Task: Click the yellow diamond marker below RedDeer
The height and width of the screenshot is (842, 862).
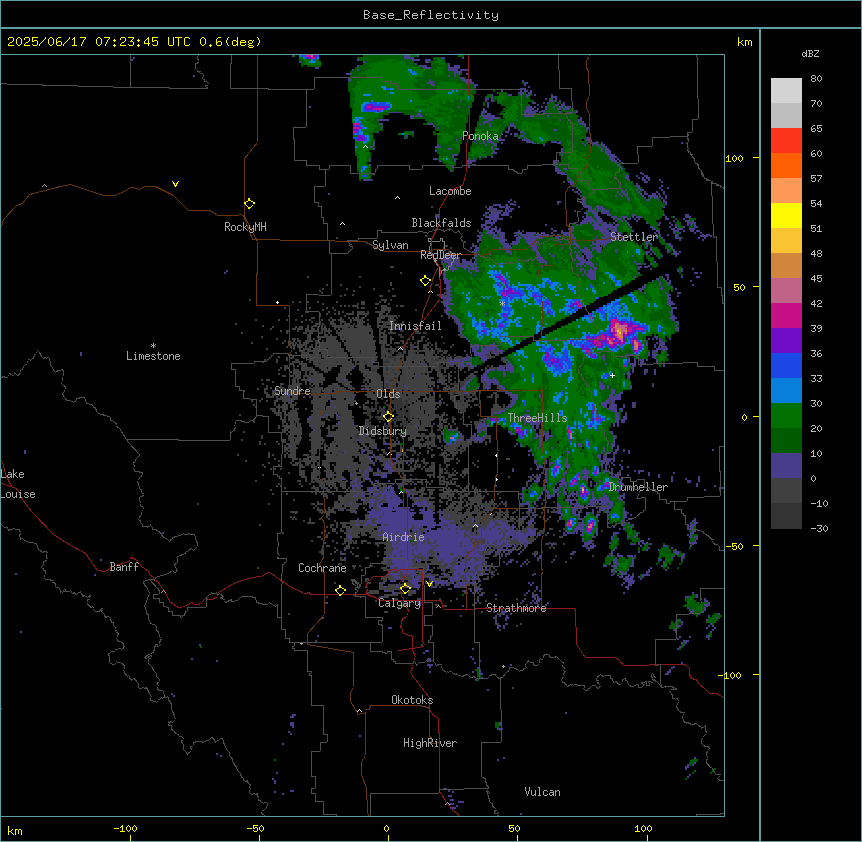Action: pyautogui.click(x=425, y=281)
